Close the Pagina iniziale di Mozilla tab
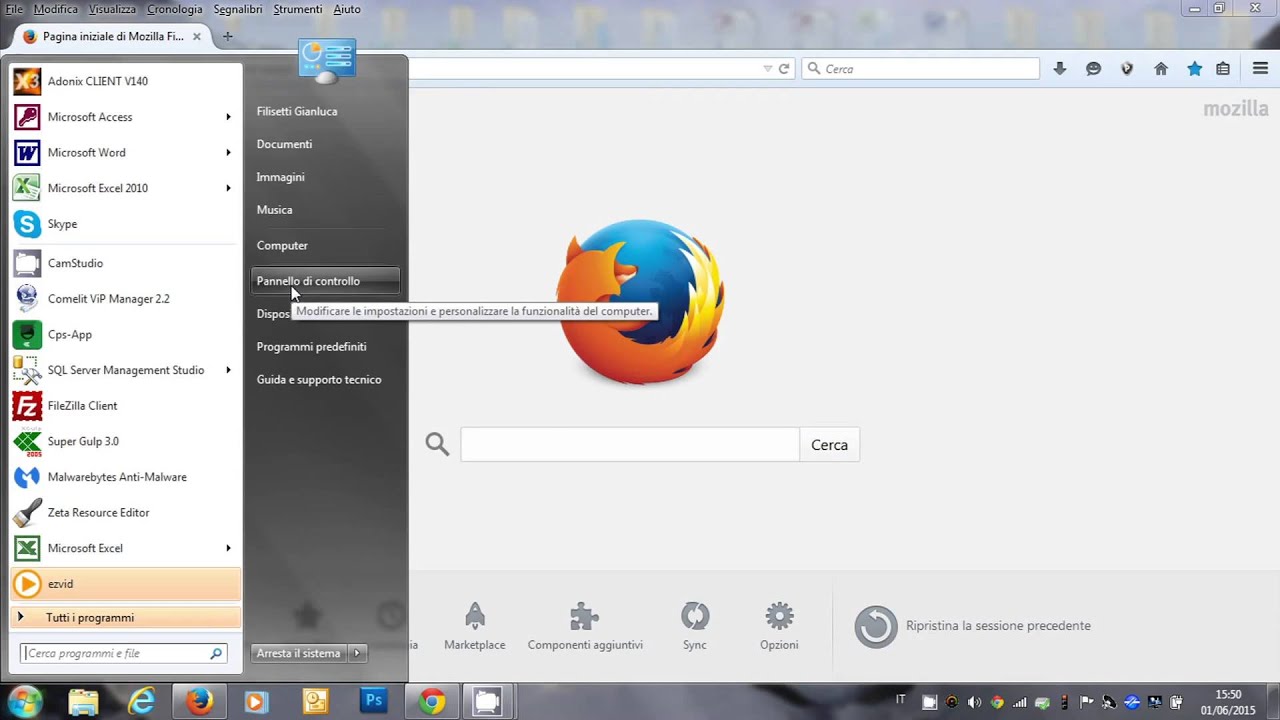Screen dimensions: 1280x720 tap(197, 36)
